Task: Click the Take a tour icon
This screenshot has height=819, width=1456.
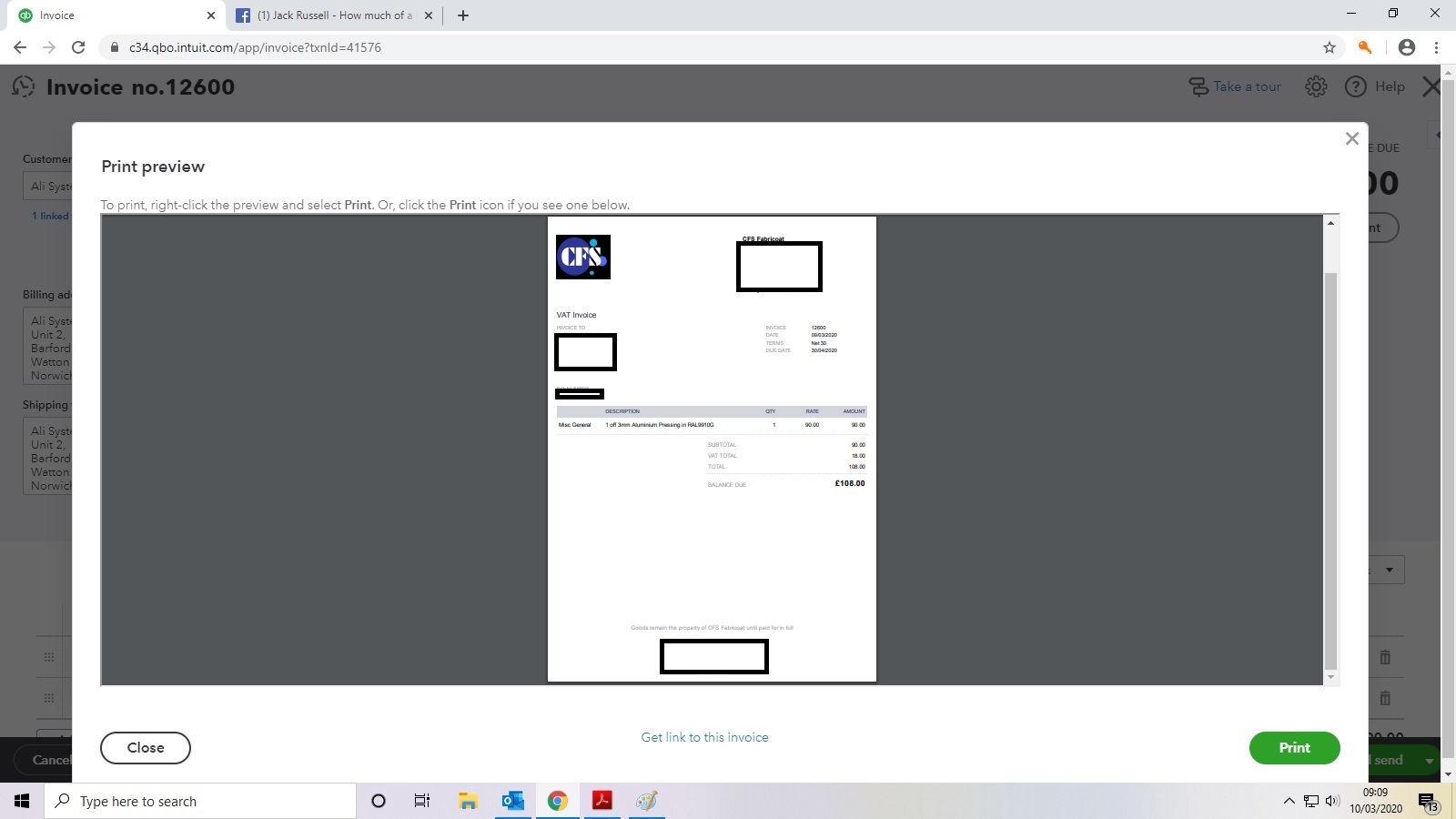Action: pyautogui.click(x=1198, y=86)
